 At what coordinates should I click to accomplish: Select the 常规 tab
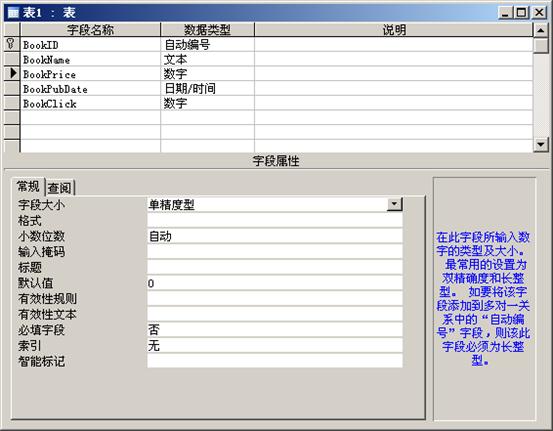(28, 186)
